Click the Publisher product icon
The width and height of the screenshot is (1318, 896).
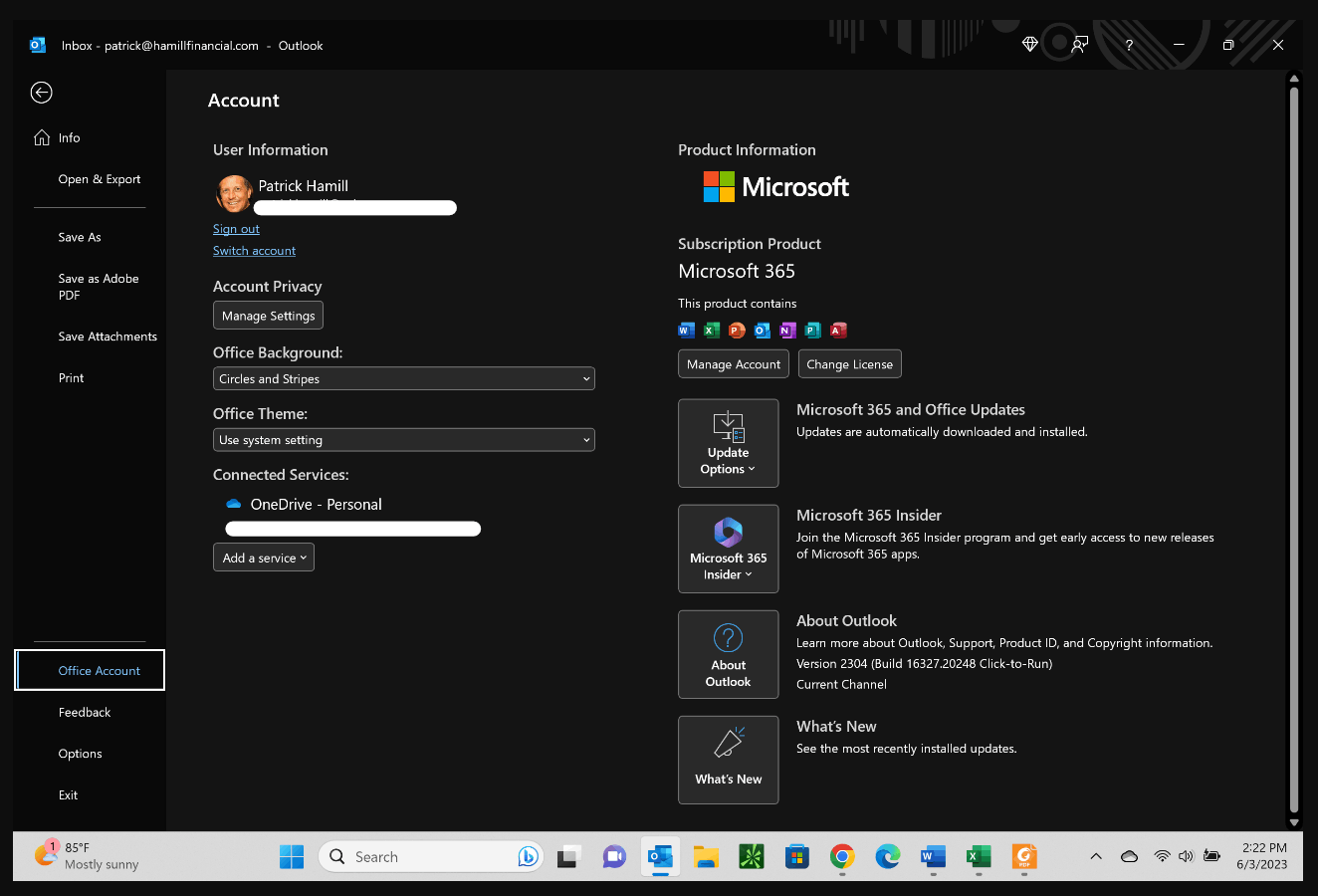coord(813,331)
